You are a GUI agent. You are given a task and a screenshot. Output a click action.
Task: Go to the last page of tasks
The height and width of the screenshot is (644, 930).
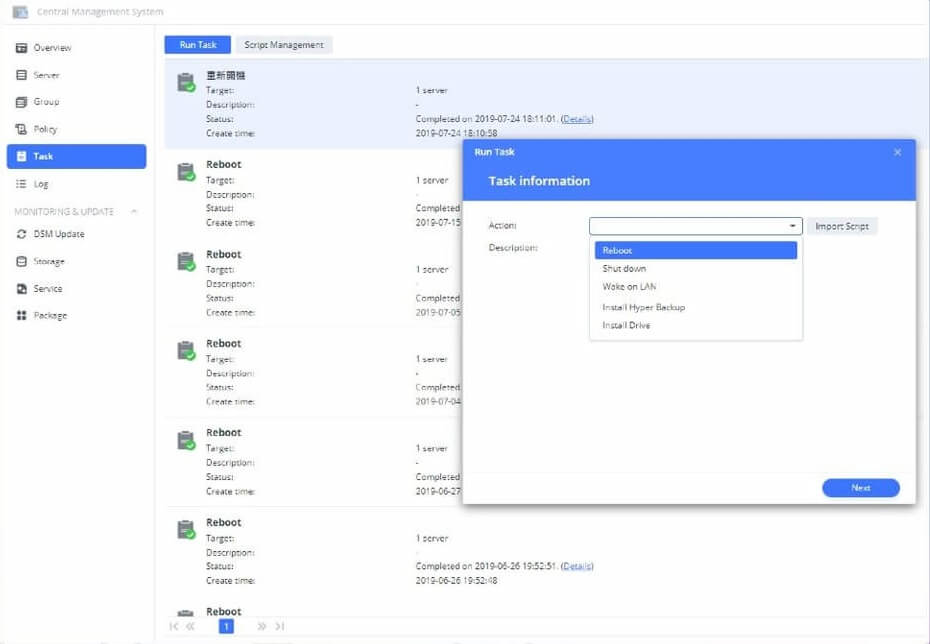pos(280,626)
